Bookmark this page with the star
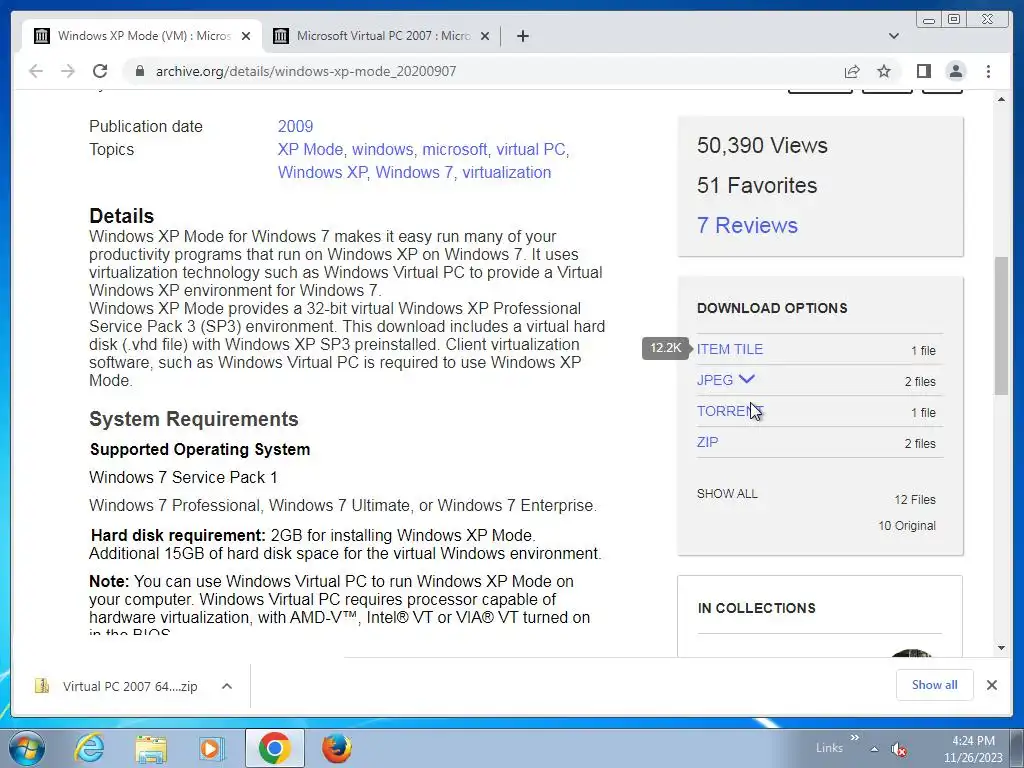Image resolution: width=1024 pixels, height=768 pixels. pyautogui.click(x=884, y=71)
